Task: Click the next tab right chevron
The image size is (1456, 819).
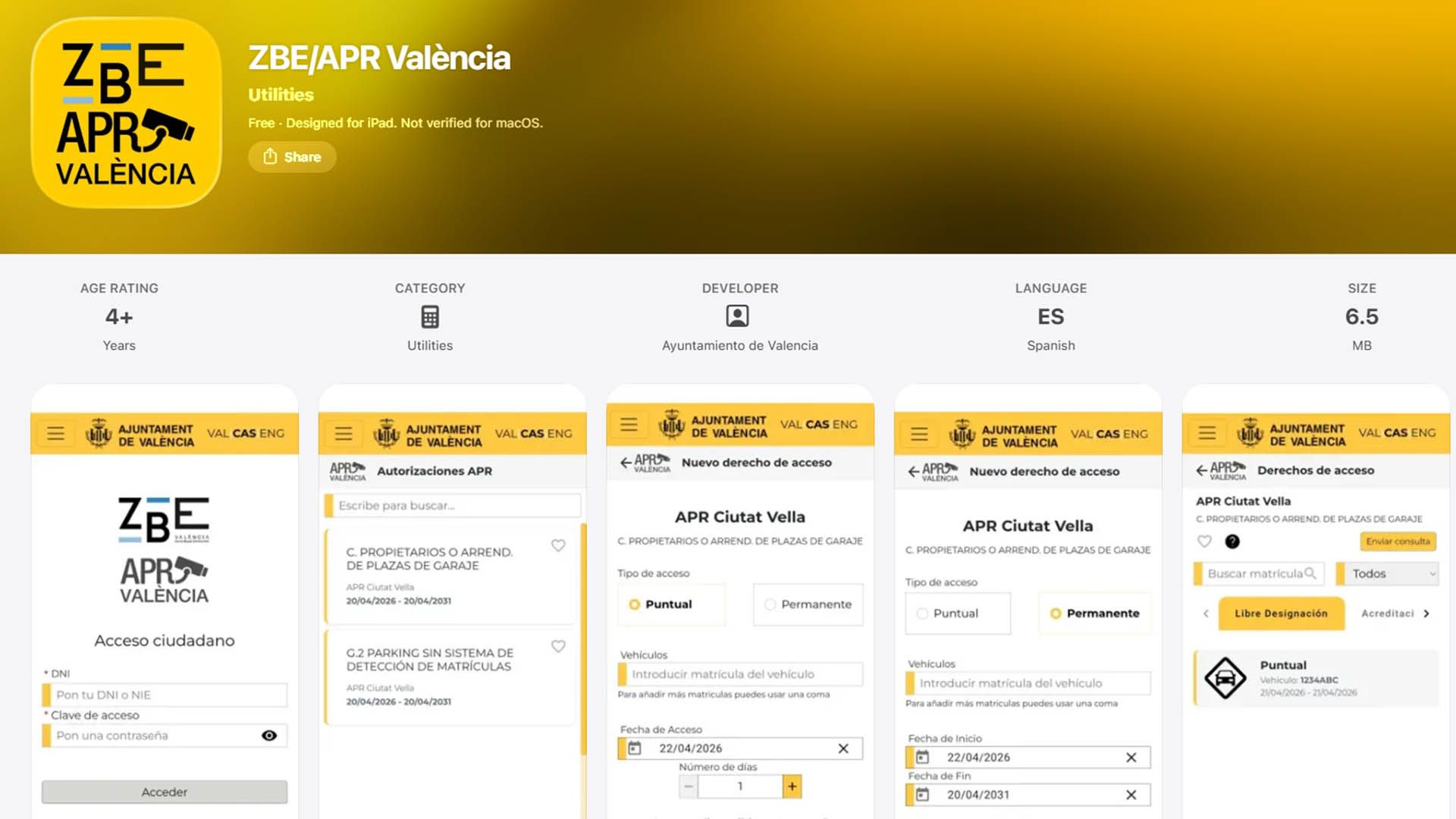Action: click(1426, 613)
